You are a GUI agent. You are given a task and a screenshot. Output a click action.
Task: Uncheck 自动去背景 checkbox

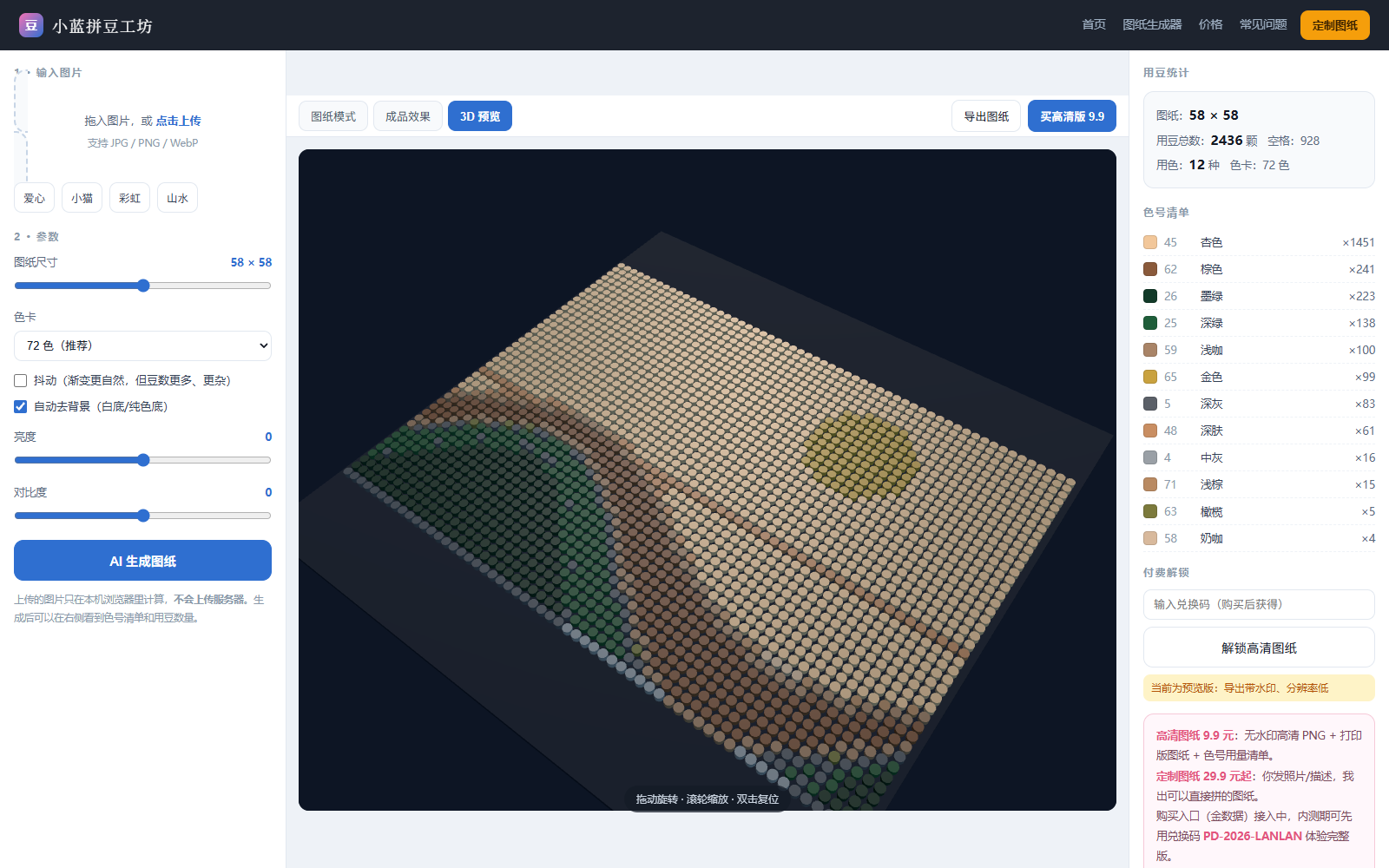(x=20, y=406)
